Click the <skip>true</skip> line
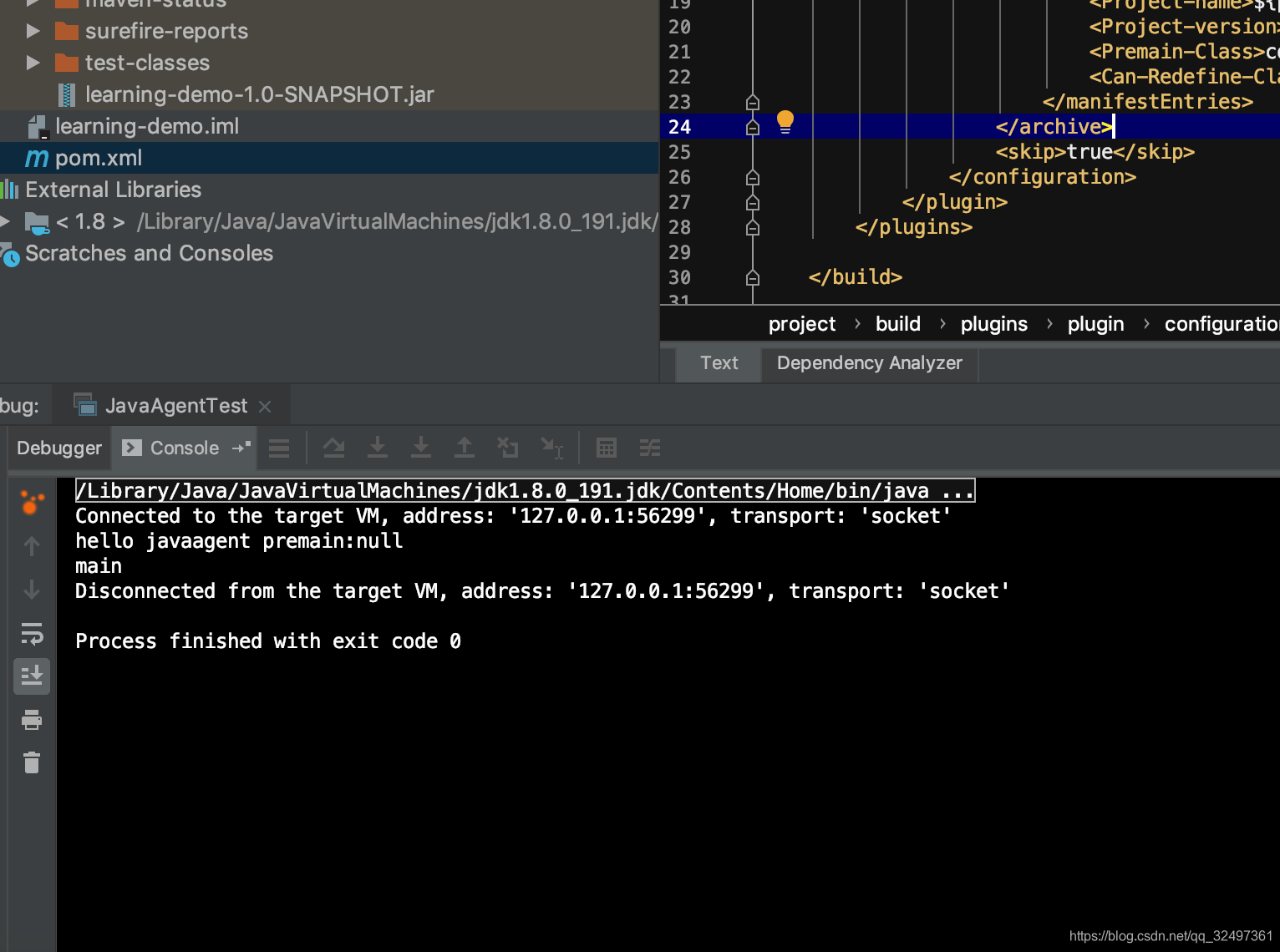This screenshot has height=952, width=1280. tap(1095, 152)
